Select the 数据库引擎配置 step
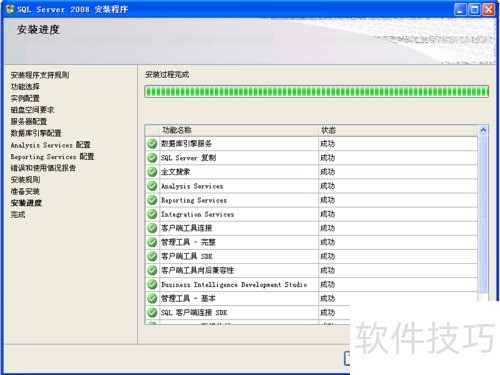500x375 pixels. tap(36, 133)
